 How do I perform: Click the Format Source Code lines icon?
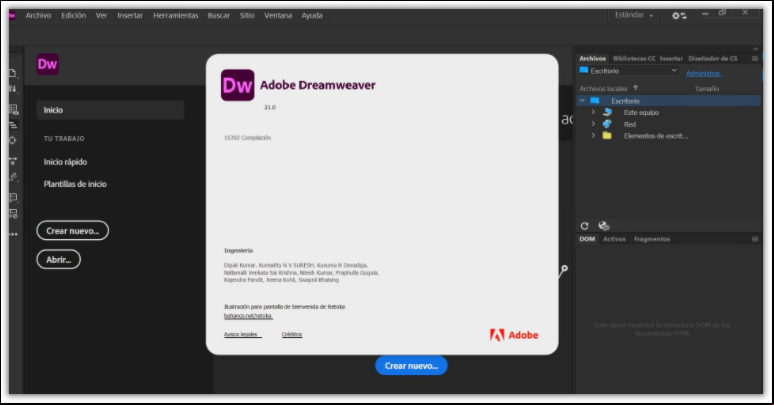(x=13, y=125)
